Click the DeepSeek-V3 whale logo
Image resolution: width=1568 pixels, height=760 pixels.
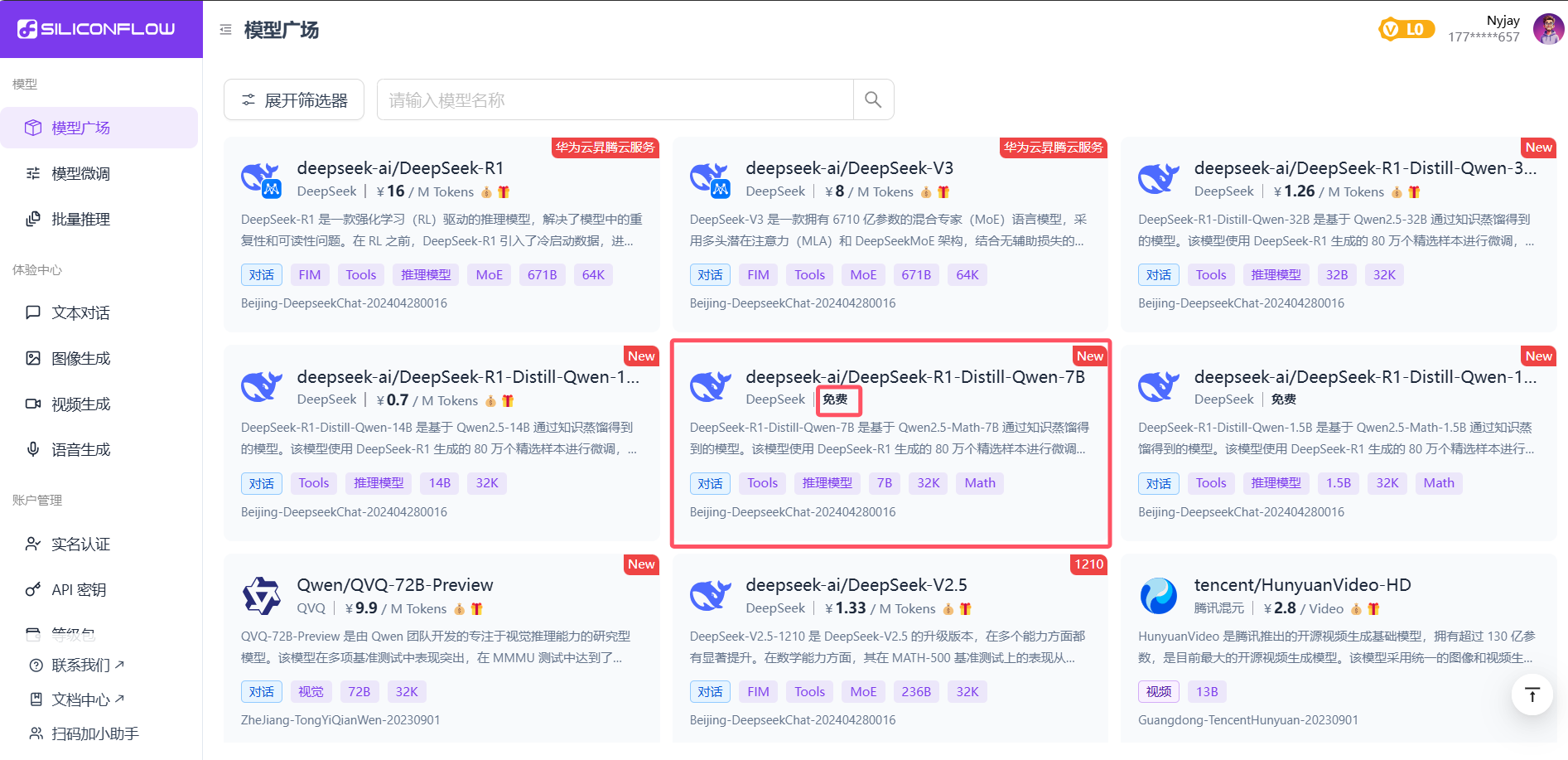(711, 179)
